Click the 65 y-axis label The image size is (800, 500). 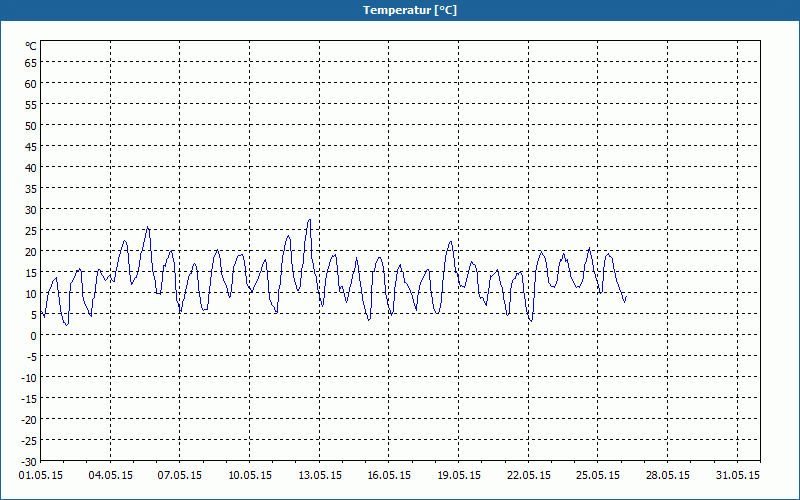tap(31, 63)
